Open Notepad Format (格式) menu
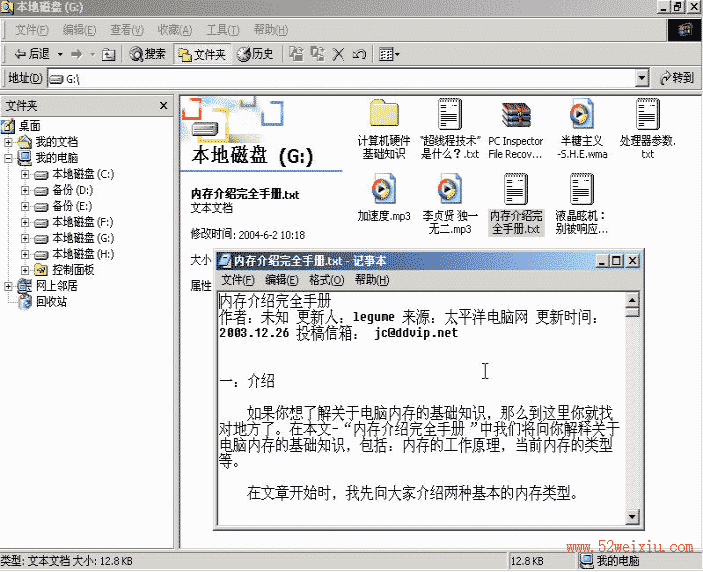Image resolution: width=703 pixels, height=572 pixels. pyautogui.click(x=326, y=280)
